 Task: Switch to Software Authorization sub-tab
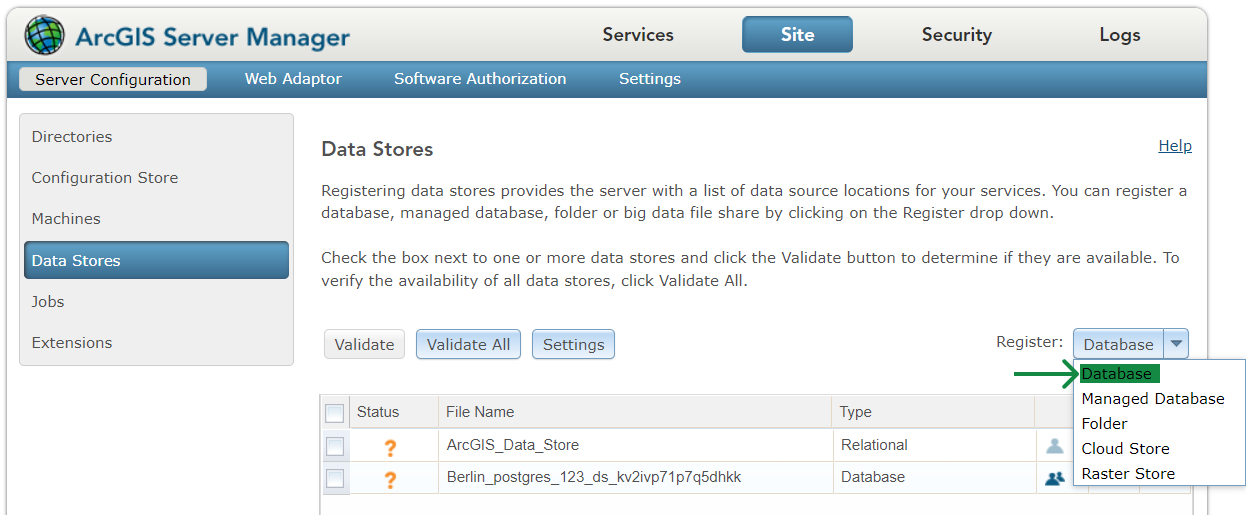(480, 79)
